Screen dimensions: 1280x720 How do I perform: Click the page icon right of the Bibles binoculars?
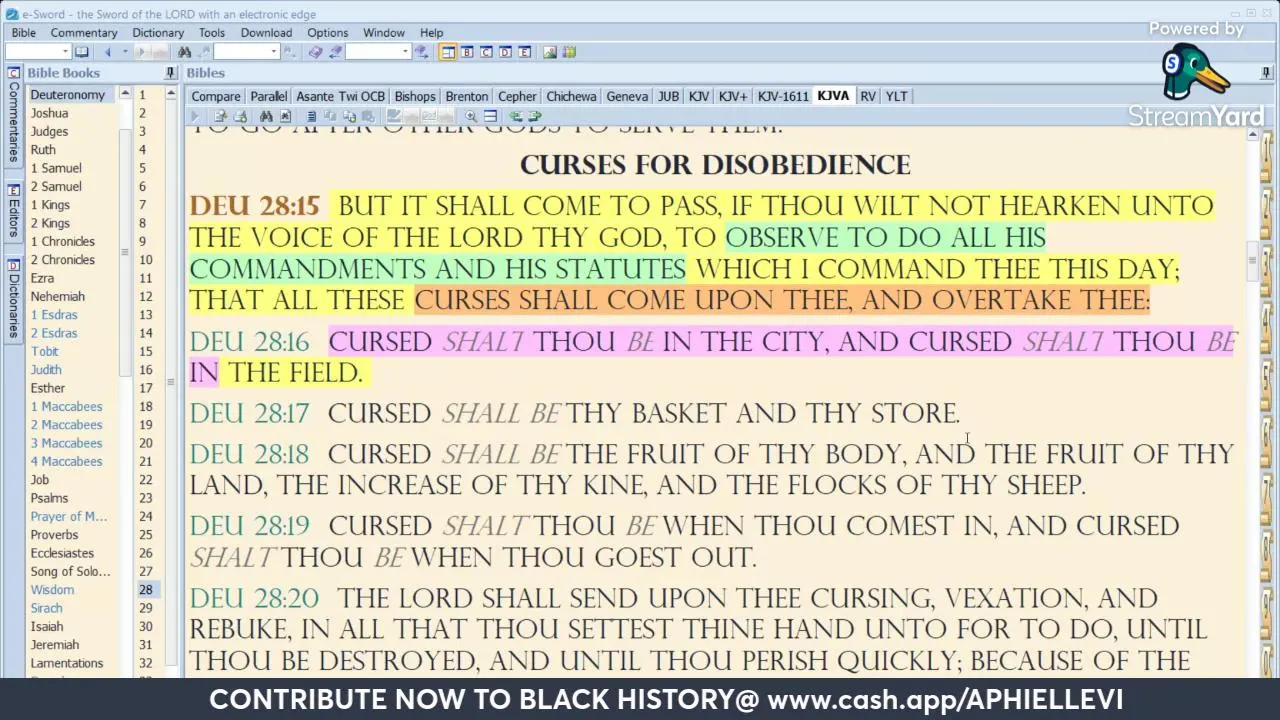(x=285, y=116)
